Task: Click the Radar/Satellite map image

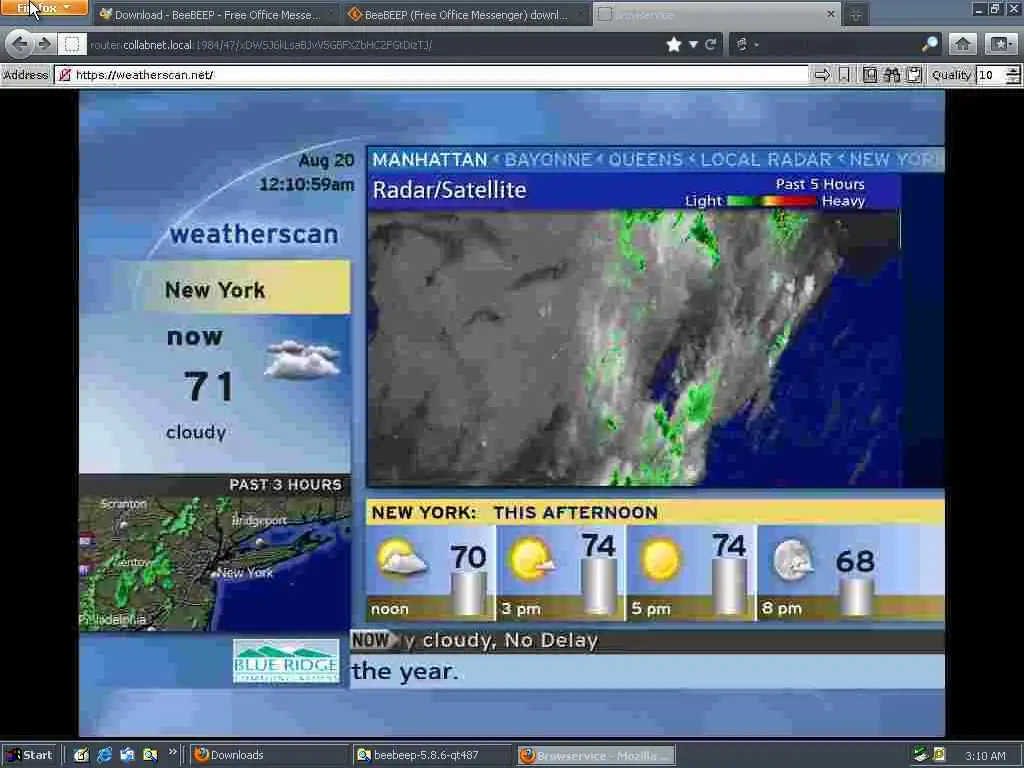Action: [x=634, y=349]
